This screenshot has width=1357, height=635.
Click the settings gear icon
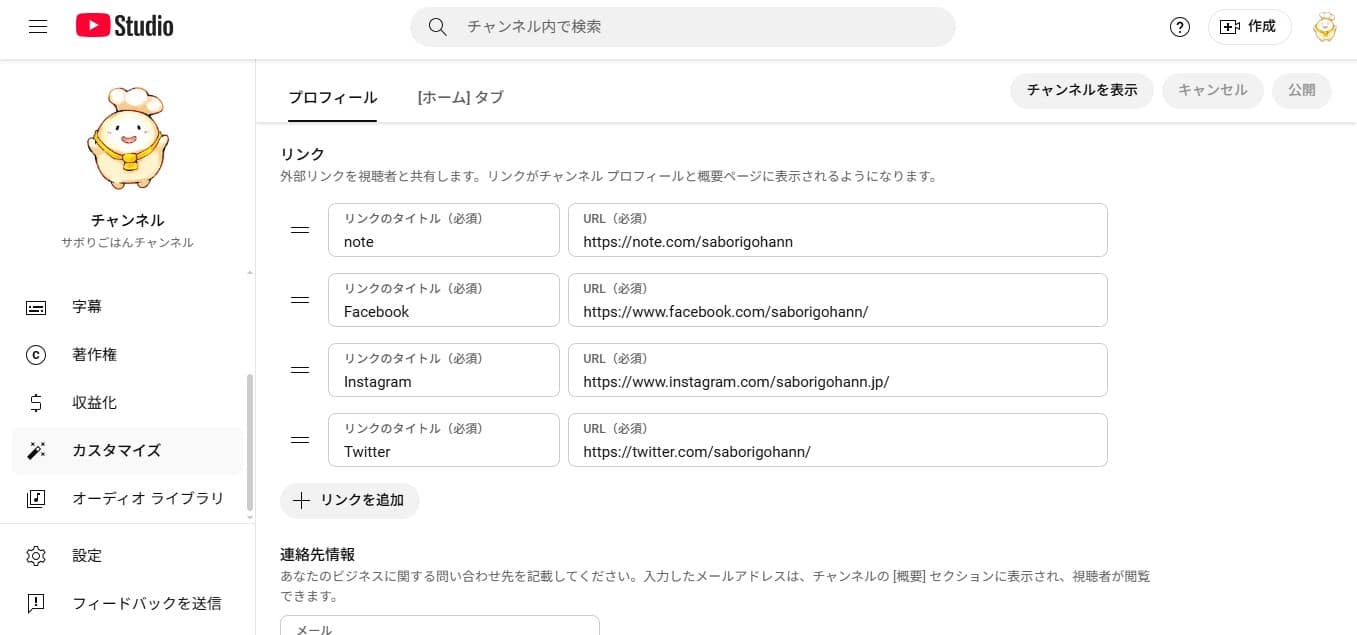[x=36, y=556]
